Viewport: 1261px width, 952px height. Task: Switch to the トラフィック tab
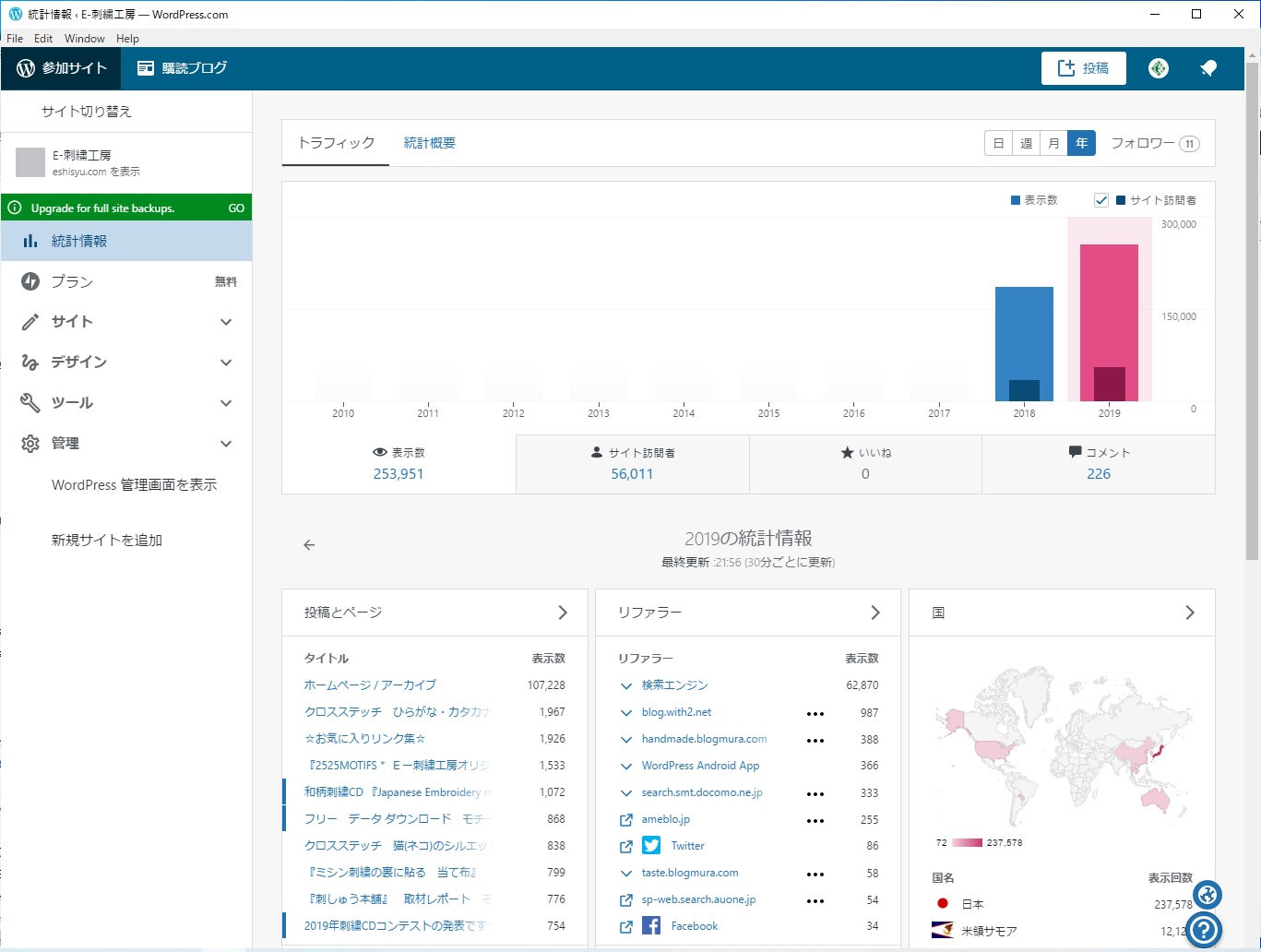(x=336, y=143)
